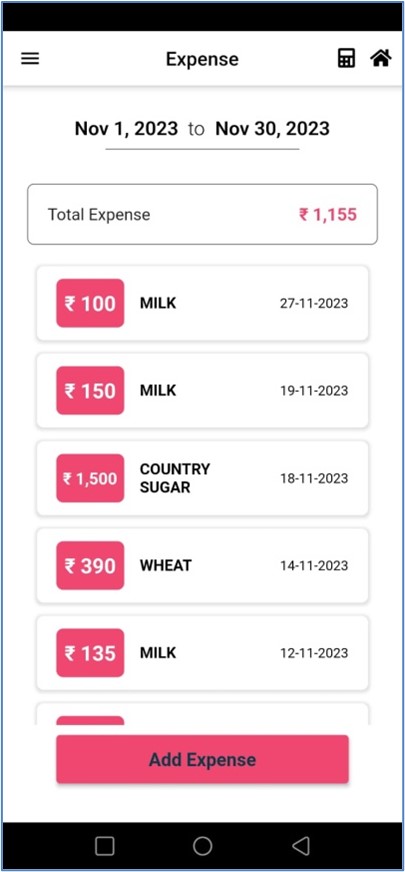
Task: Go to home via house icon
Action: 381,58
